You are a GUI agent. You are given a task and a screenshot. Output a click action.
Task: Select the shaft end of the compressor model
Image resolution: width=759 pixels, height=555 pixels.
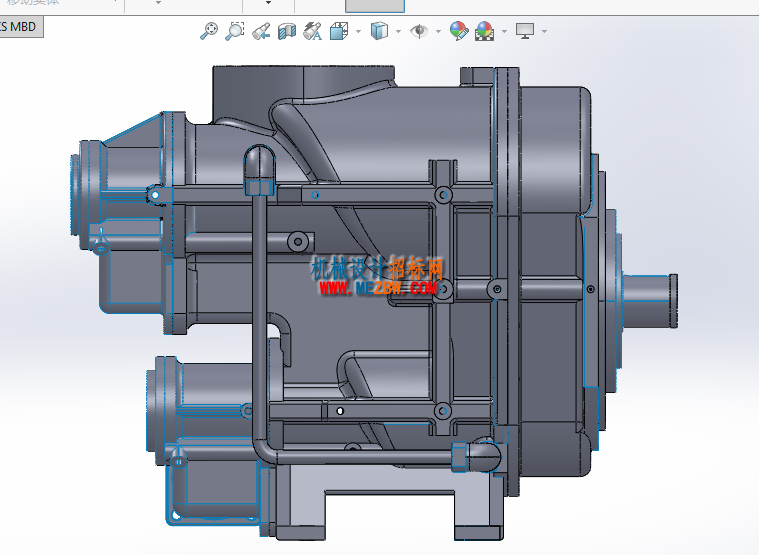pos(650,300)
